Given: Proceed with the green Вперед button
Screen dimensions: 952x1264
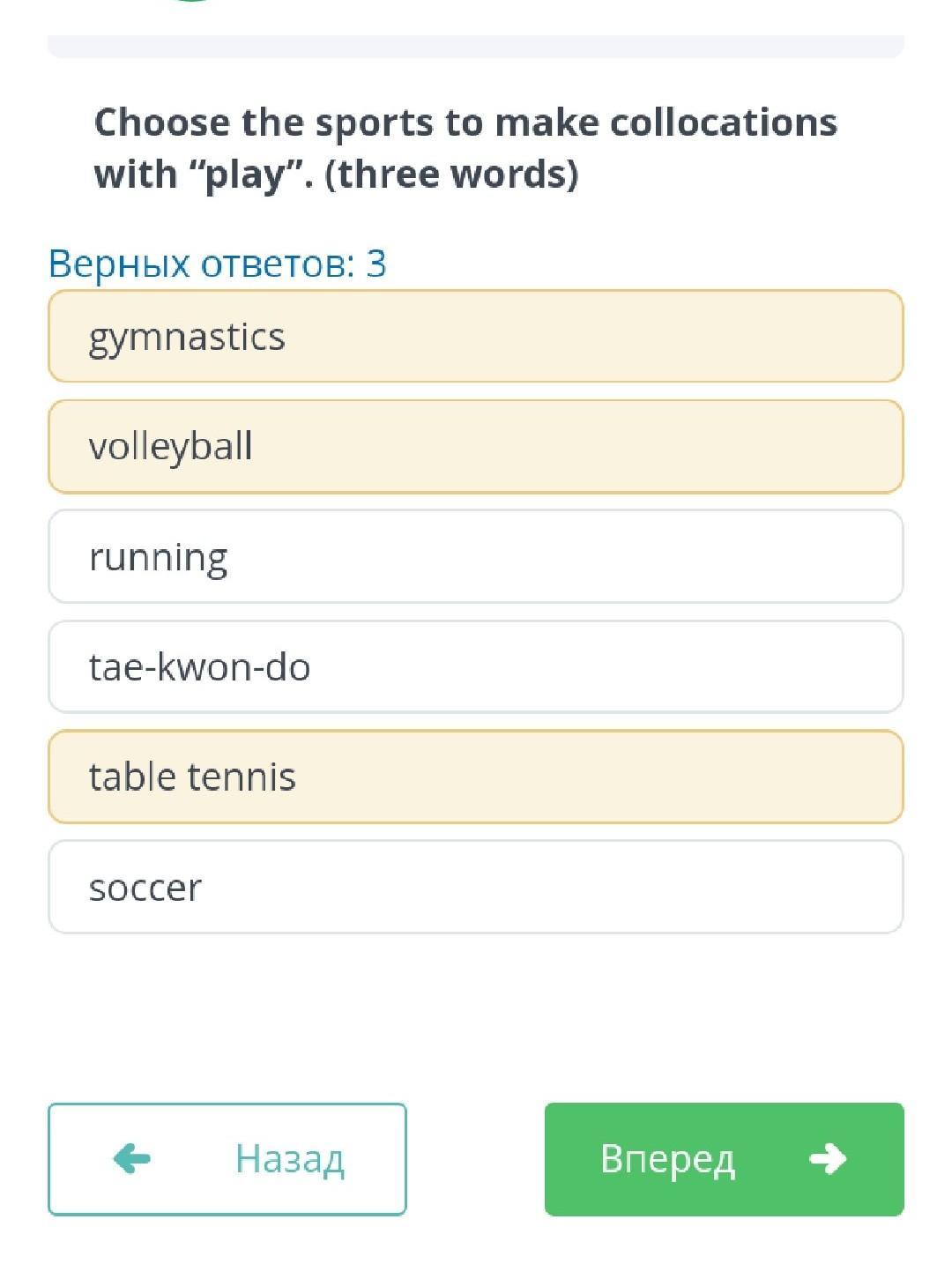Looking at the screenshot, I should 724,1158.
